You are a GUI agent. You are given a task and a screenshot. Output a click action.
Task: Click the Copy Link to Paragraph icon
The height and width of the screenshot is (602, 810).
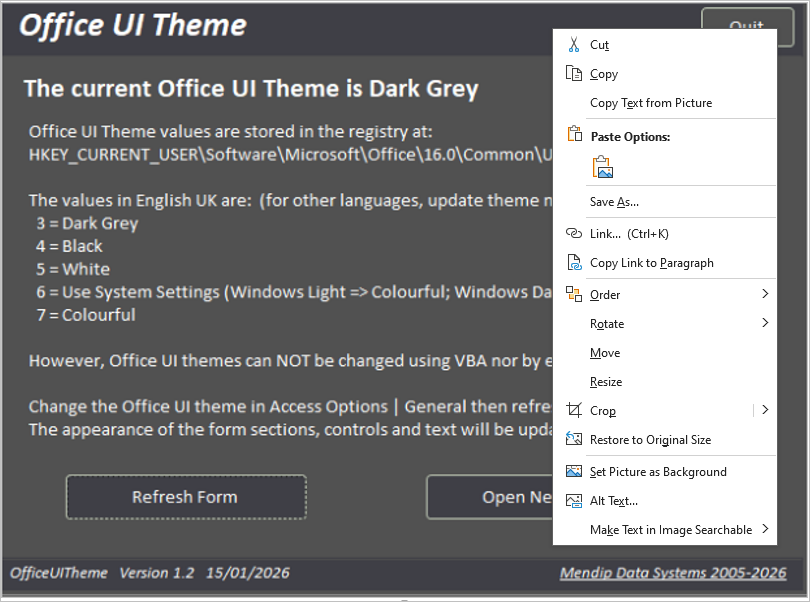click(574, 263)
